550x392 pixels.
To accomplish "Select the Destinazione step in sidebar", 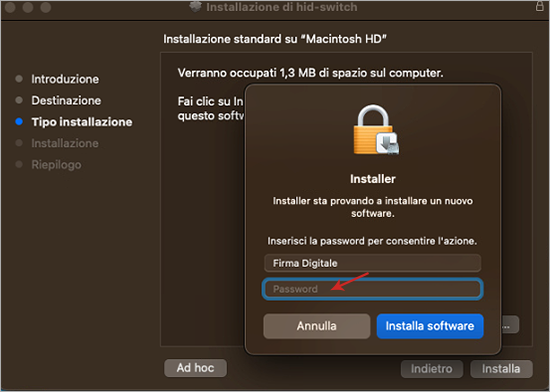I will 66,101.
